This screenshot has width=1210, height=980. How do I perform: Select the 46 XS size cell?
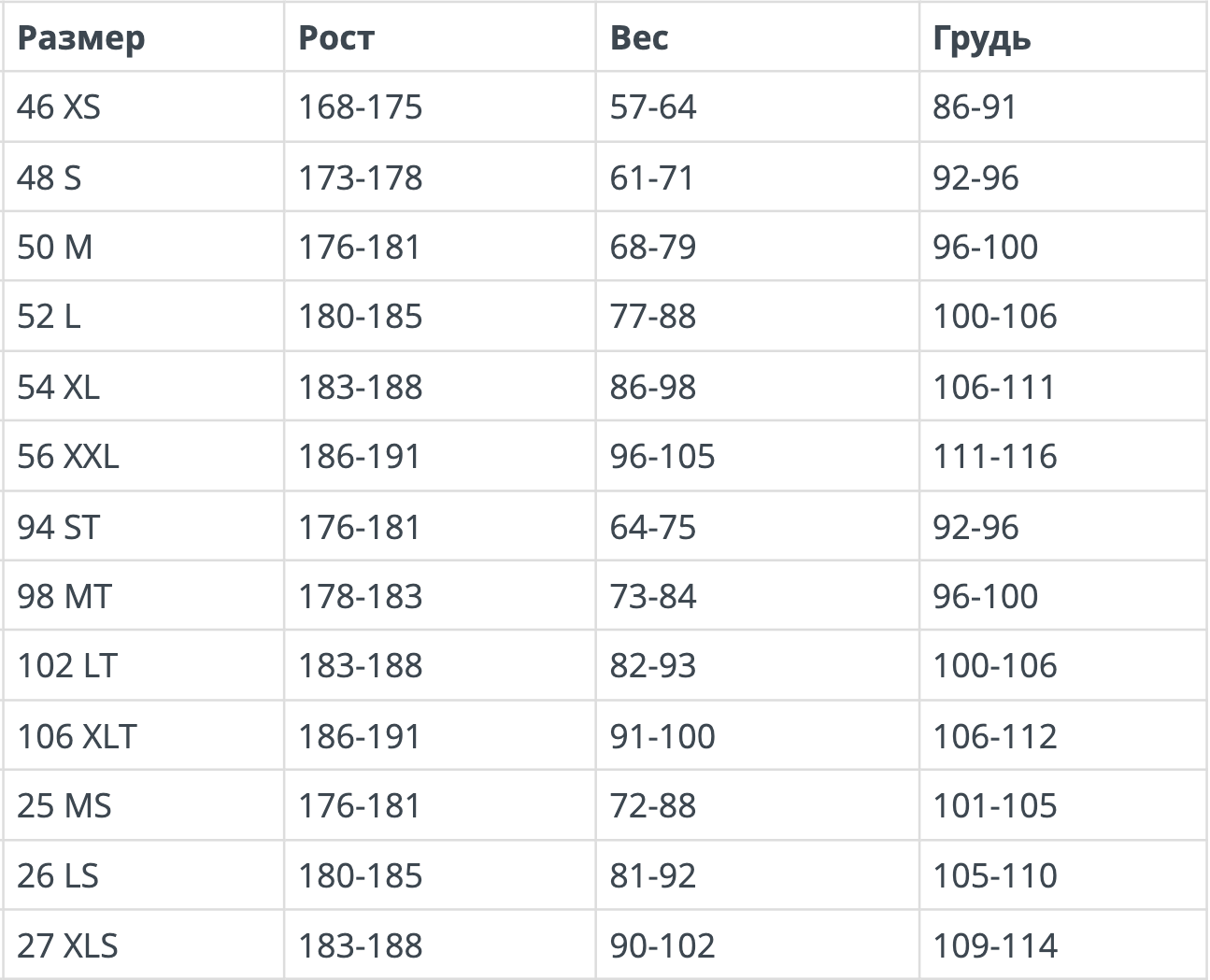coord(143,107)
